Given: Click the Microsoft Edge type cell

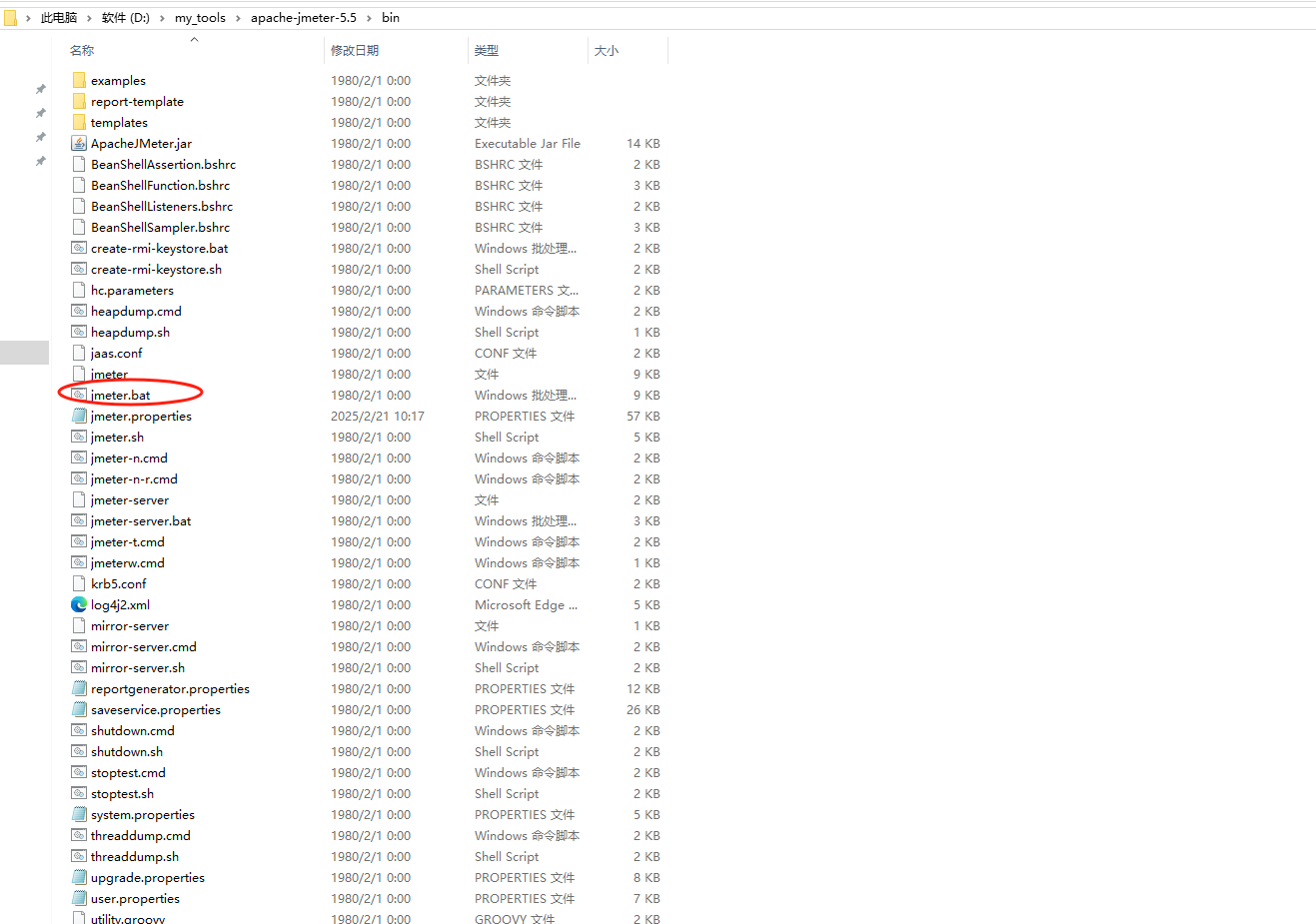Looking at the screenshot, I should tap(526, 604).
